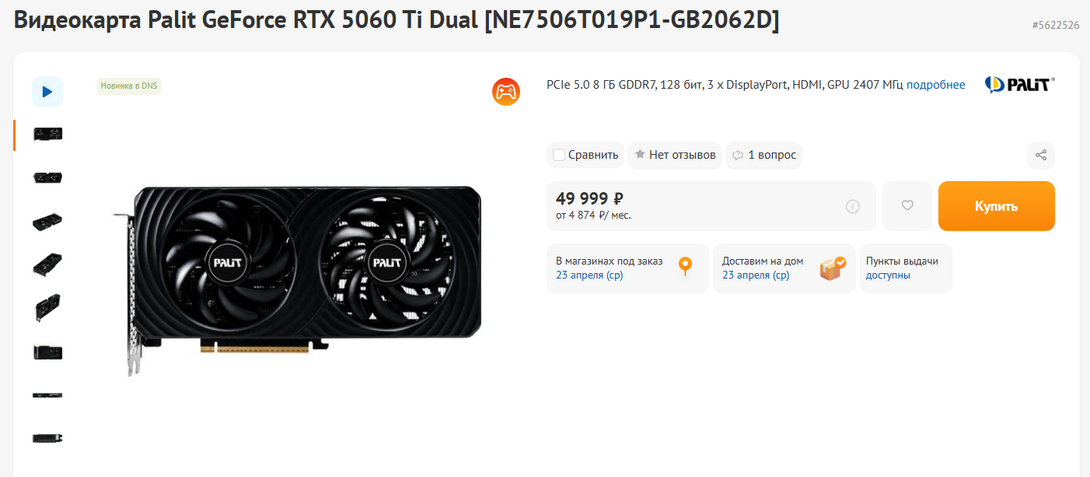Click the orange gamepad gaming icon
Viewport: 1090px width, 477px height.
506,92
